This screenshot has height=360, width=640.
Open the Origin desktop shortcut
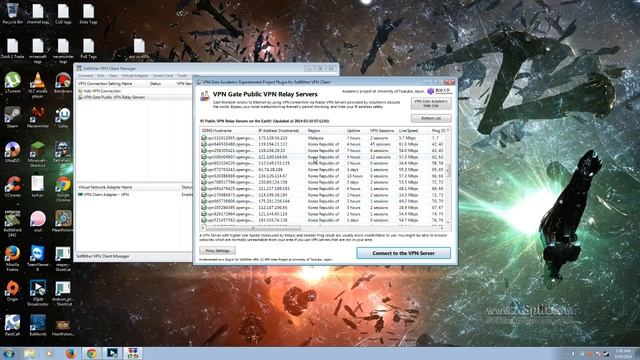pyautogui.click(x=12, y=291)
